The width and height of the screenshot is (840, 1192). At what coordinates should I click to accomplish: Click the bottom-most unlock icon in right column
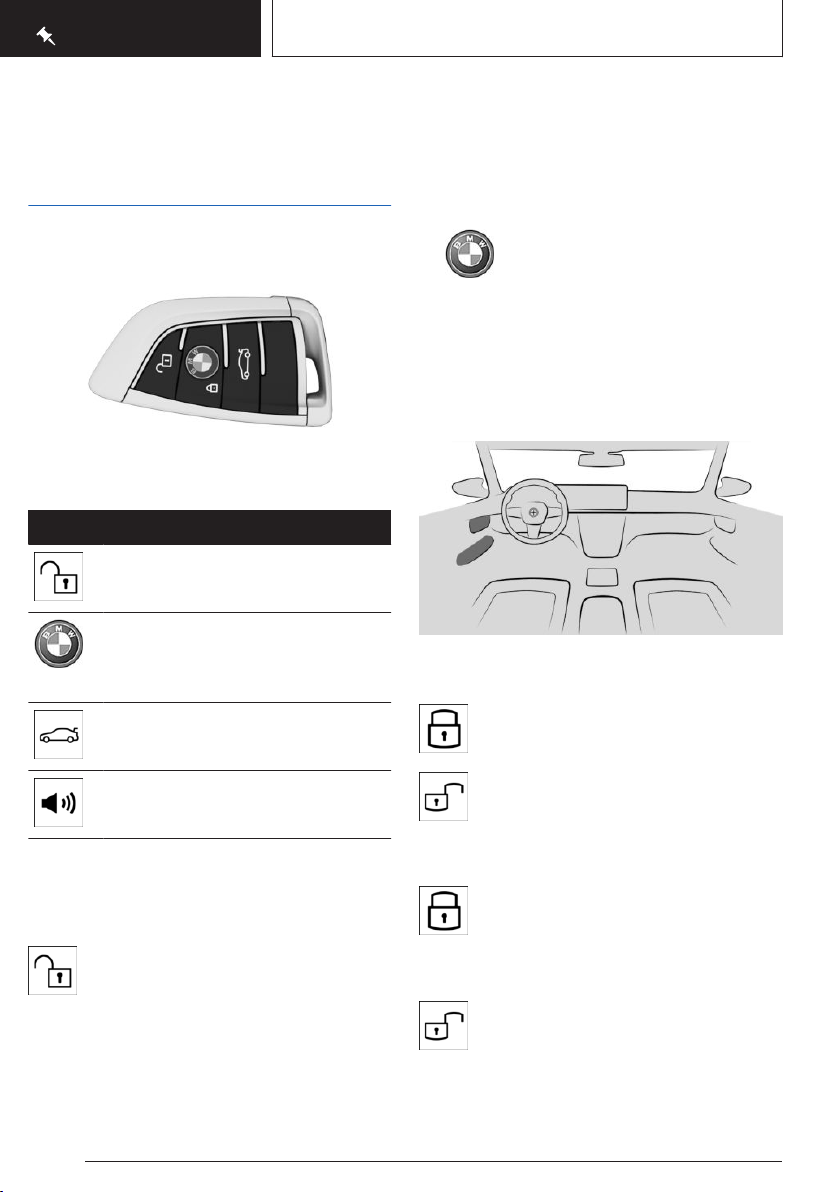click(x=443, y=1026)
